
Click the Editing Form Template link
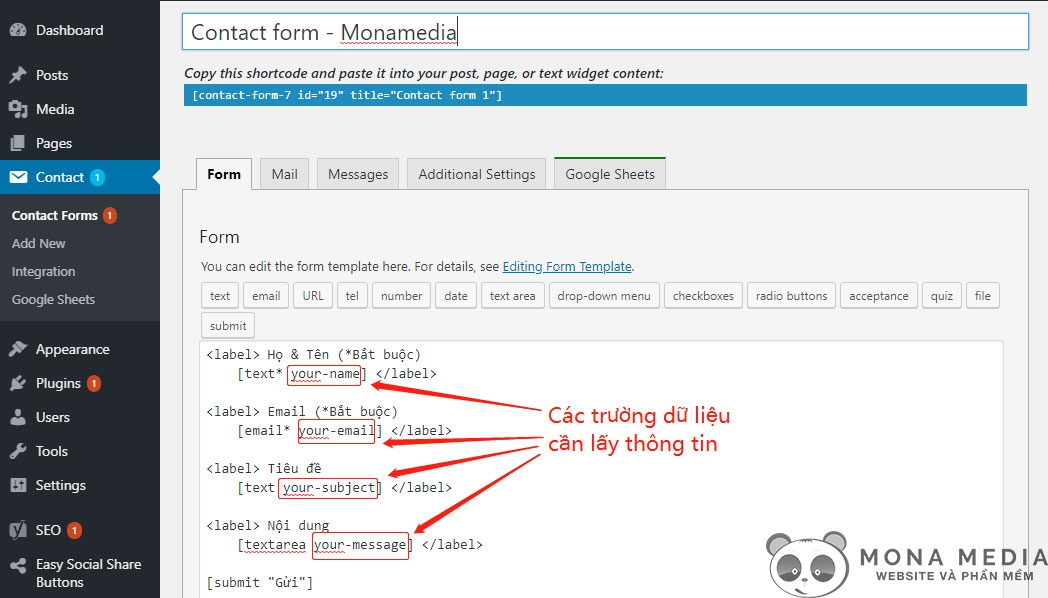(567, 267)
